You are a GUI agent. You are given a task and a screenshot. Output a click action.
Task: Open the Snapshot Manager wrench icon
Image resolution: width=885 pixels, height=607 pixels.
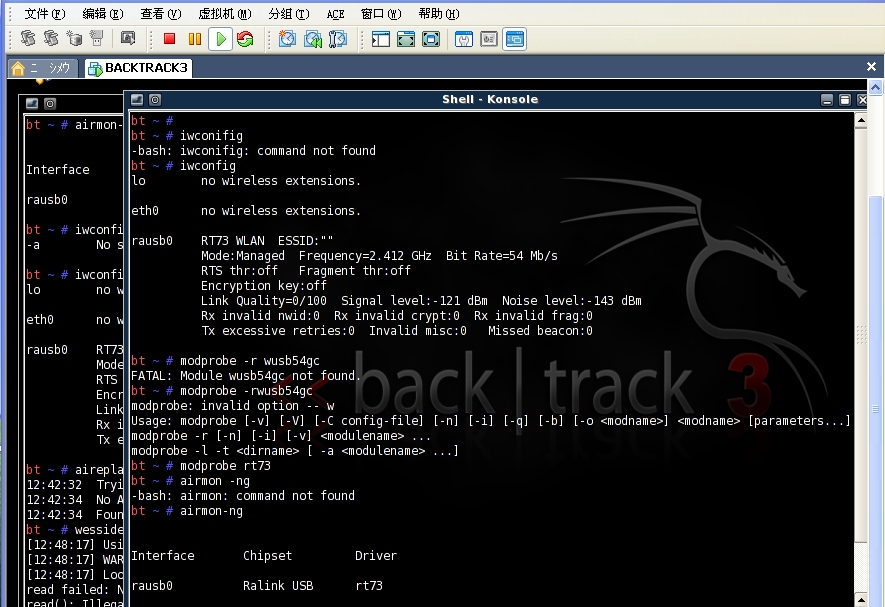click(338, 39)
